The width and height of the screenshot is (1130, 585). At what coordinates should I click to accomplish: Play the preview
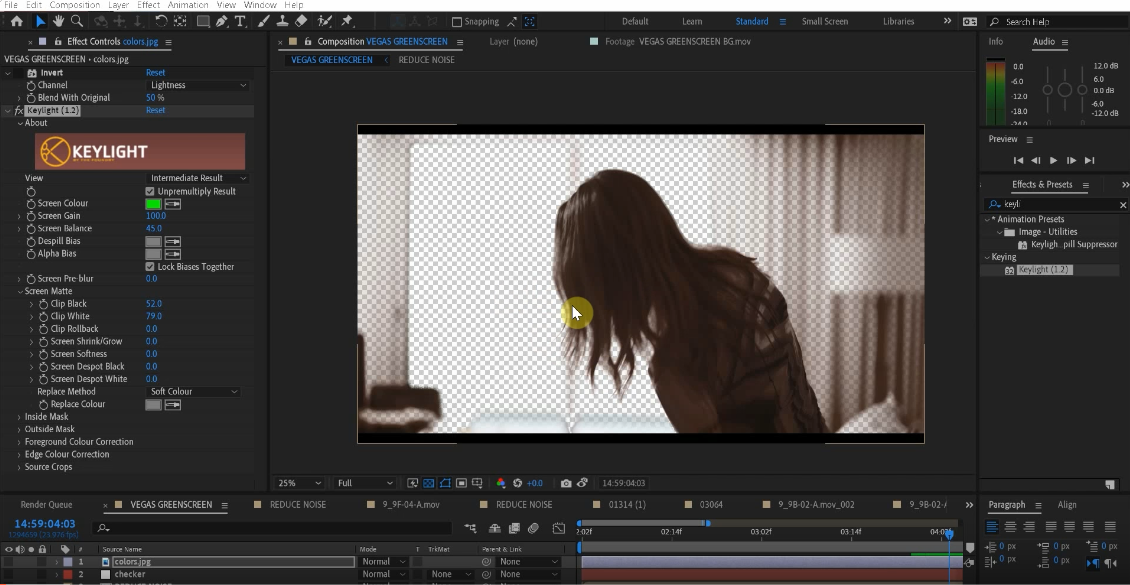tap(1053, 161)
